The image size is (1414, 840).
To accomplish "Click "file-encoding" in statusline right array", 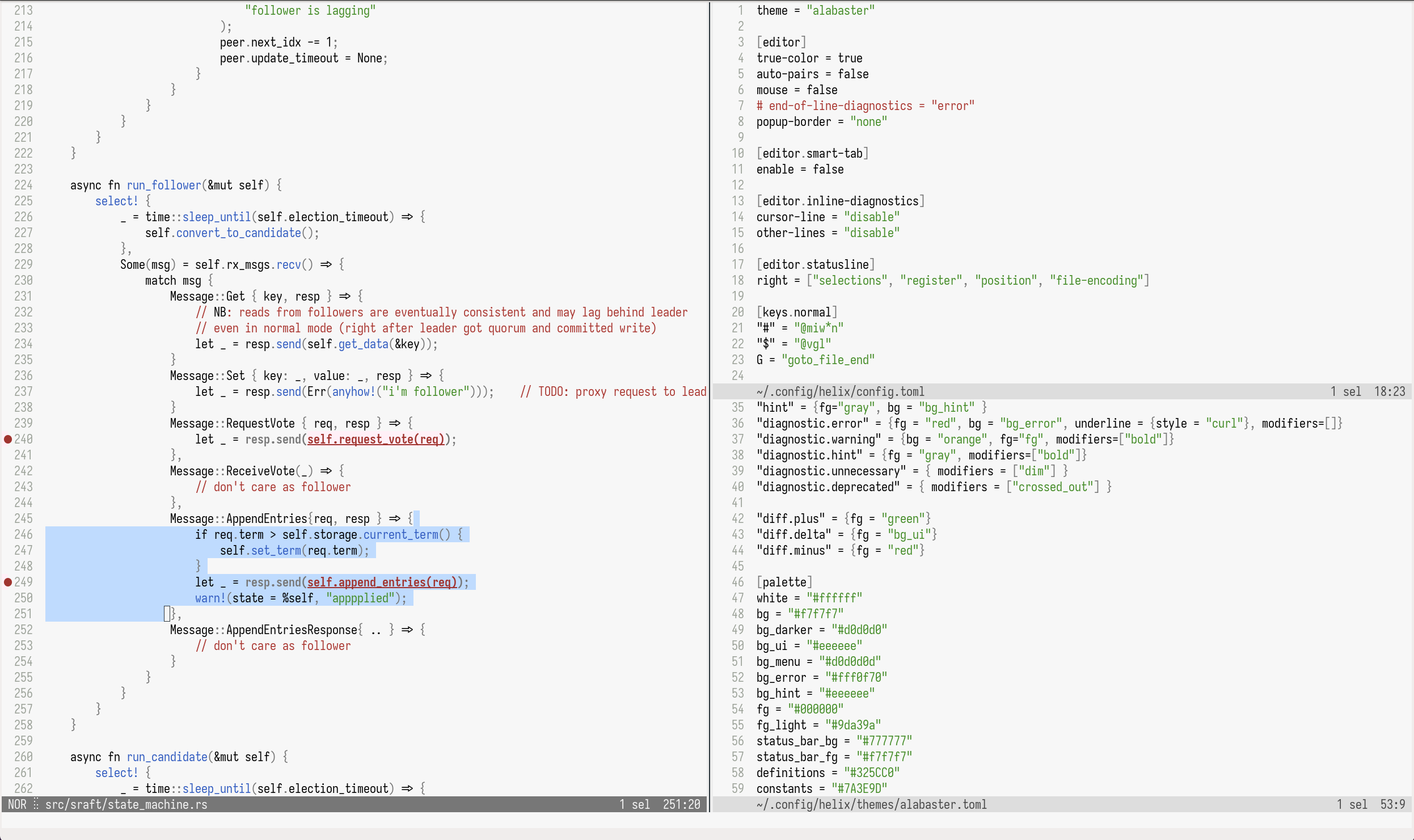I will pos(1096,280).
